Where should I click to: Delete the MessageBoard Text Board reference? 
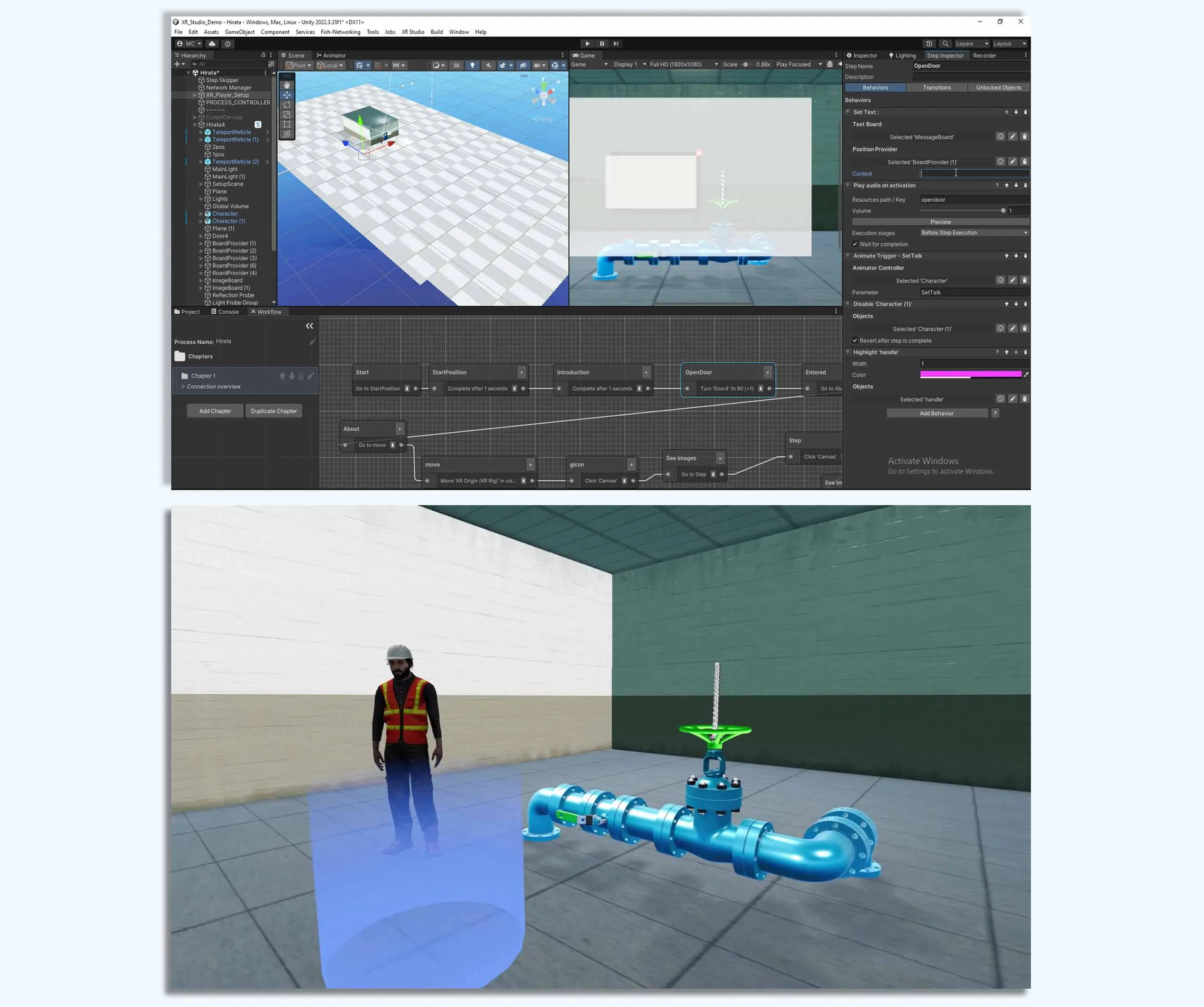pyautogui.click(x=1024, y=136)
